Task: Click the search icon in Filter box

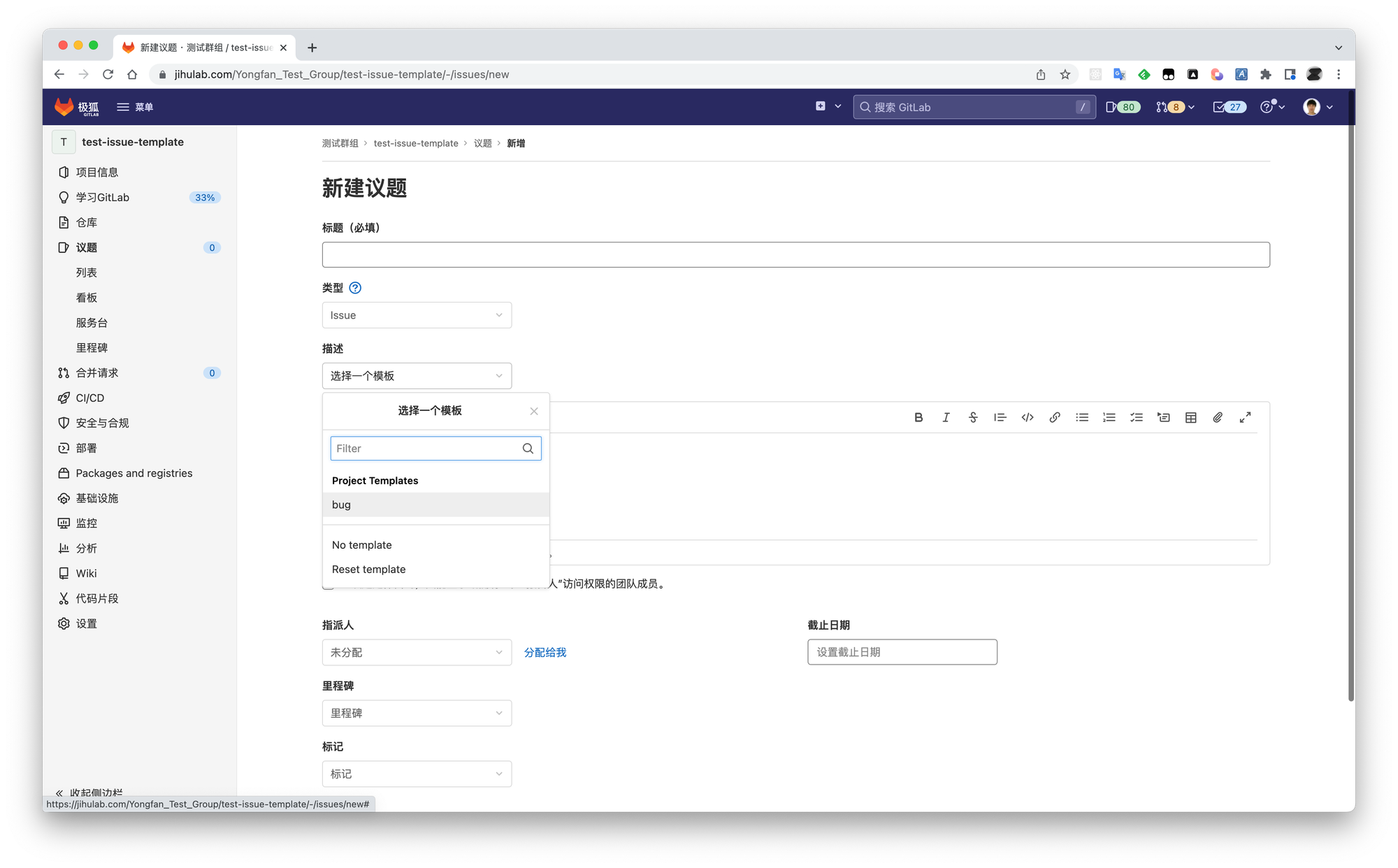Action: 528,449
